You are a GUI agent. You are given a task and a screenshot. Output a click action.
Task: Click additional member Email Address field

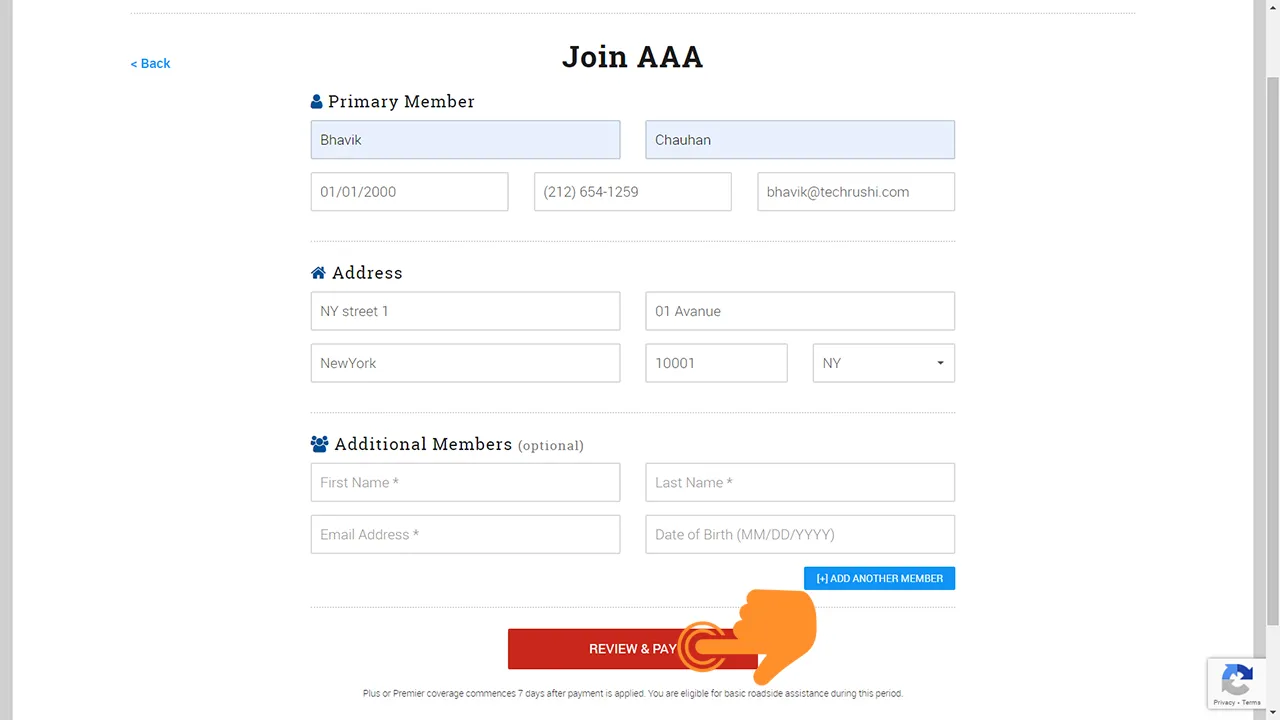[465, 534]
